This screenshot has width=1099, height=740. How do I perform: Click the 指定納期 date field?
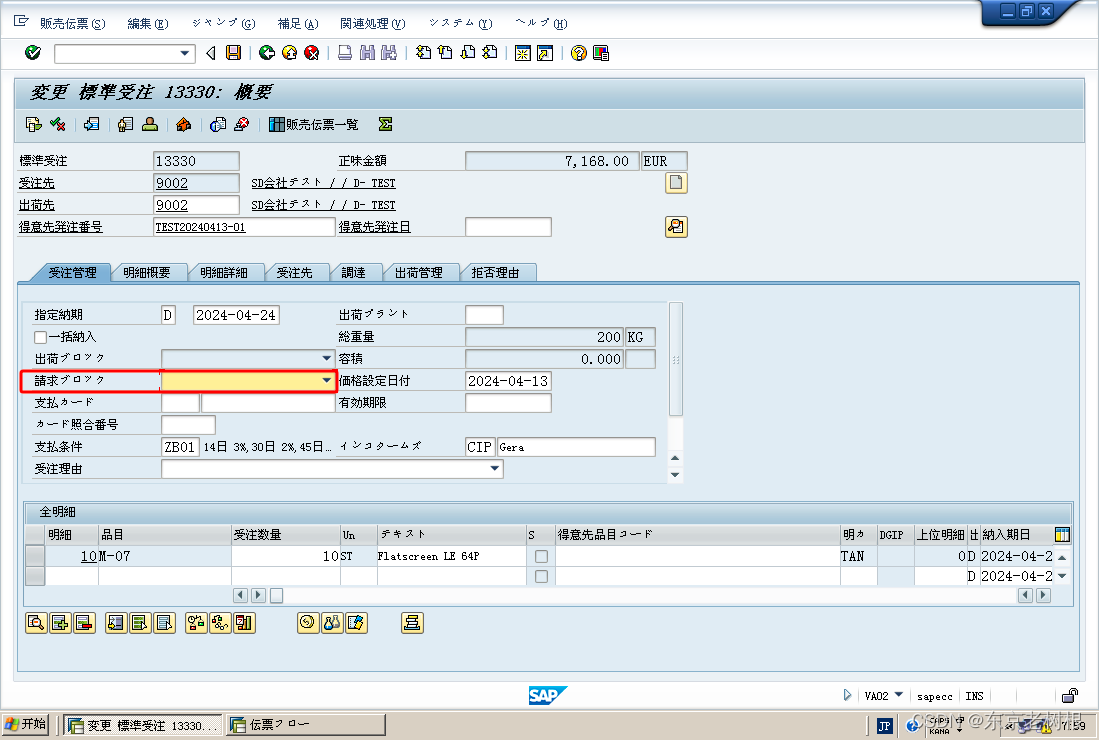[236, 315]
